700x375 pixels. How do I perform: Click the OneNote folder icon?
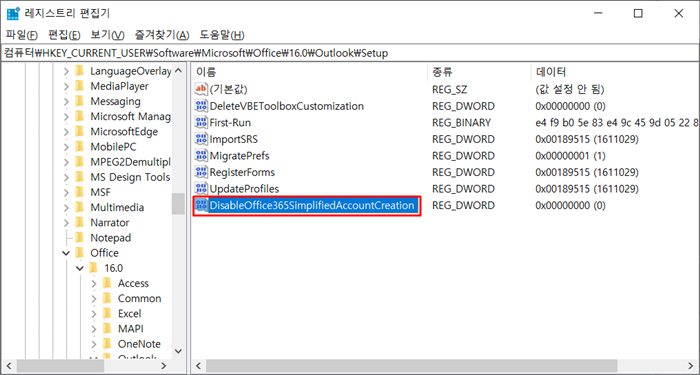(x=107, y=344)
